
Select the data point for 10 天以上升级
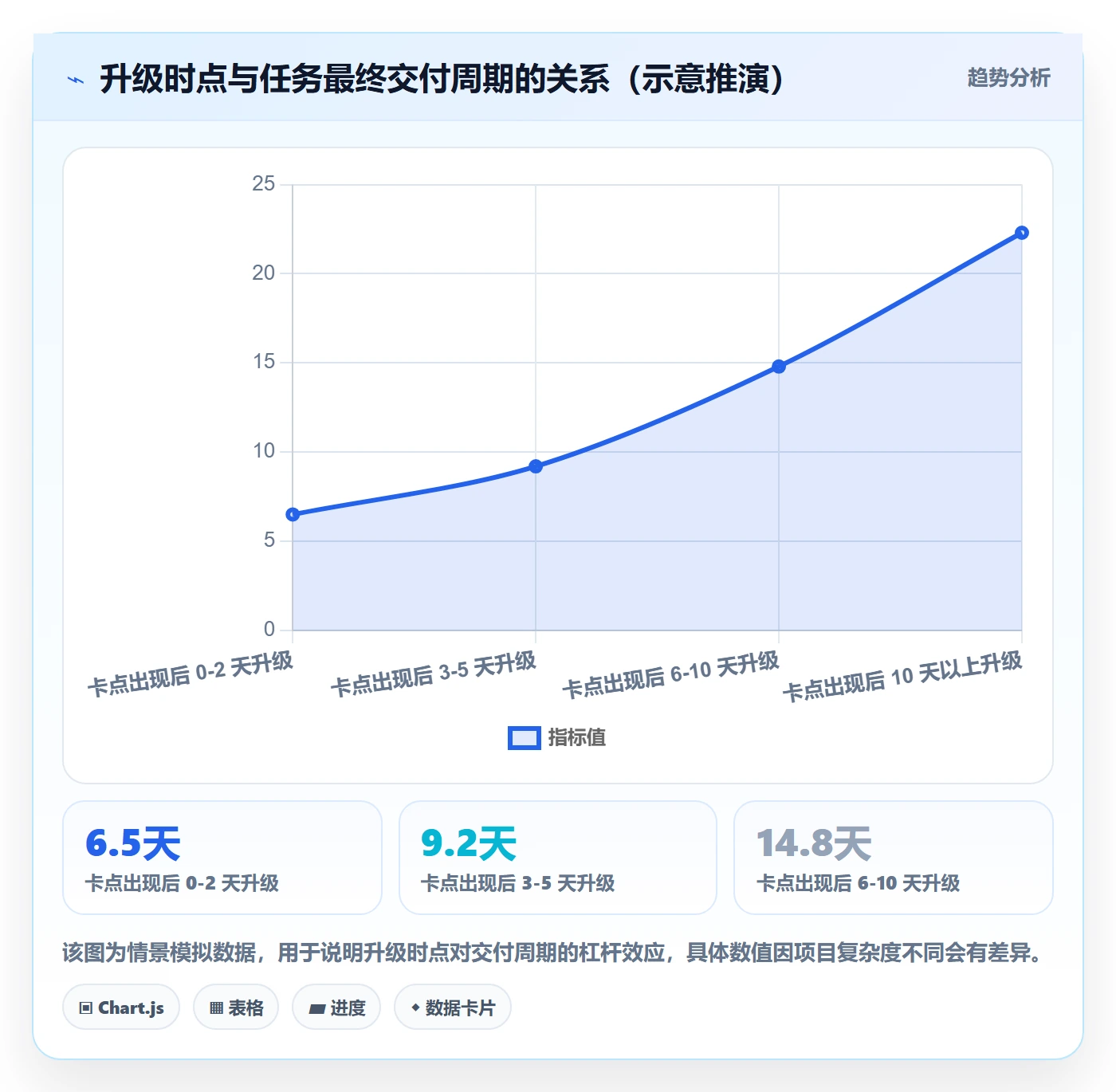click(1022, 233)
